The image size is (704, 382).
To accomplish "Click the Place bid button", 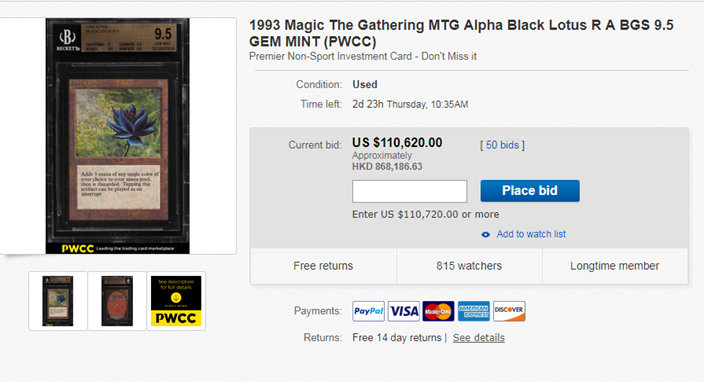I will coord(530,191).
